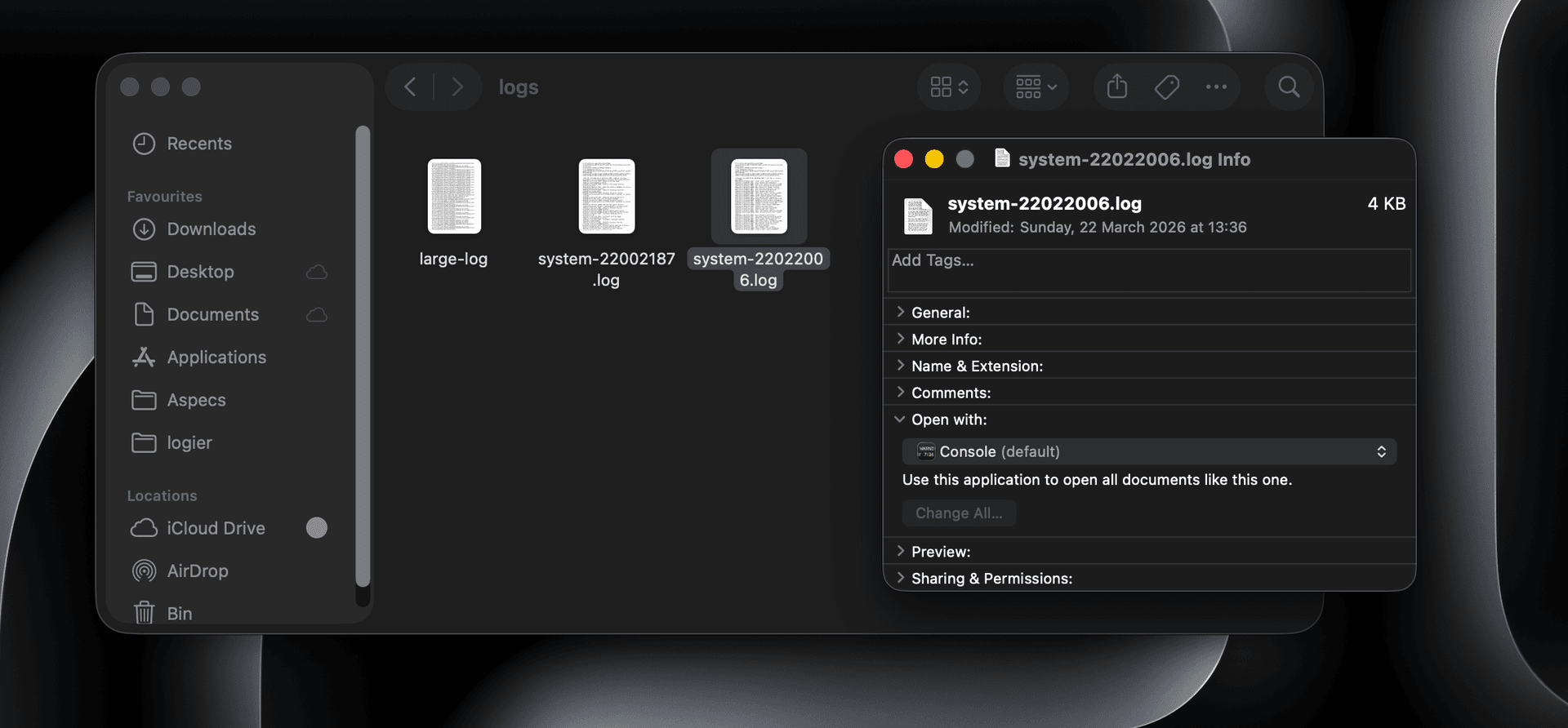Select the system-22022006.log file icon

pos(759,196)
